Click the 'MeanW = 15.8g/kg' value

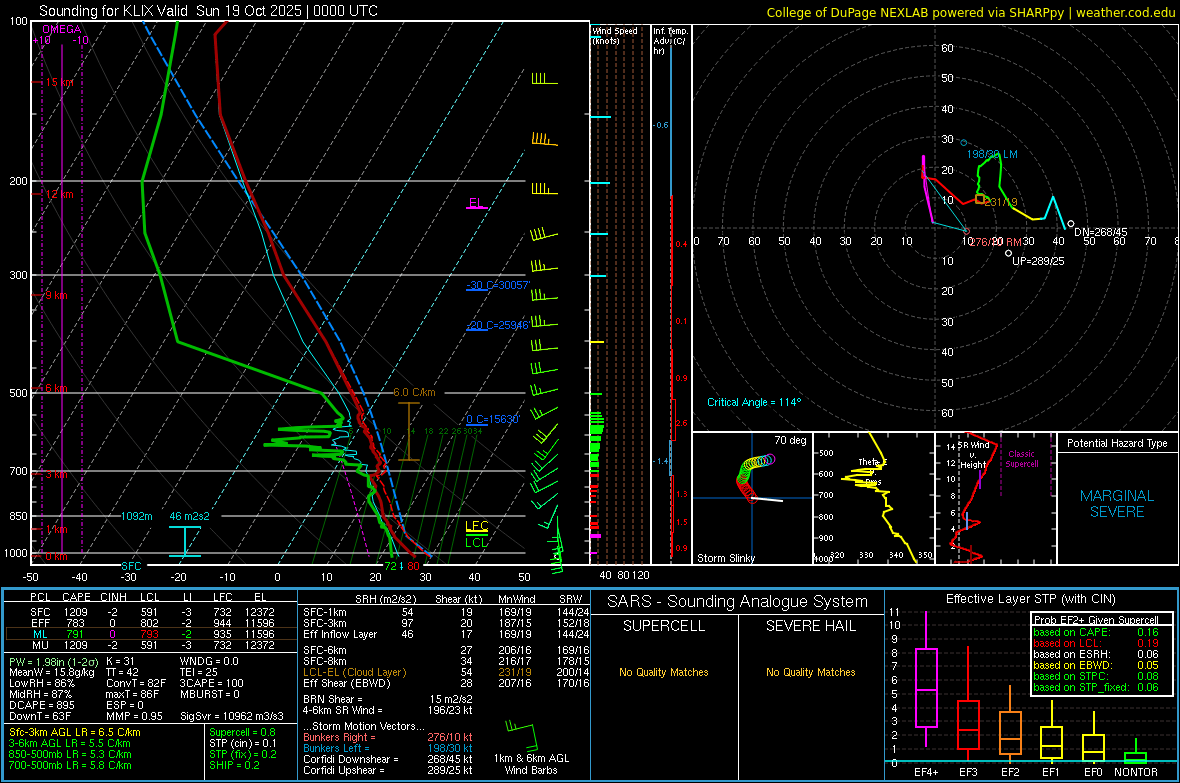pos(50,672)
